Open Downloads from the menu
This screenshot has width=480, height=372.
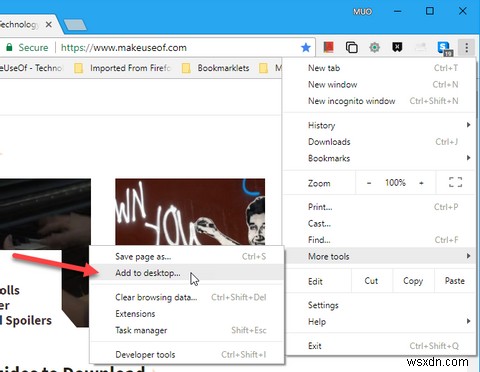[379, 142]
